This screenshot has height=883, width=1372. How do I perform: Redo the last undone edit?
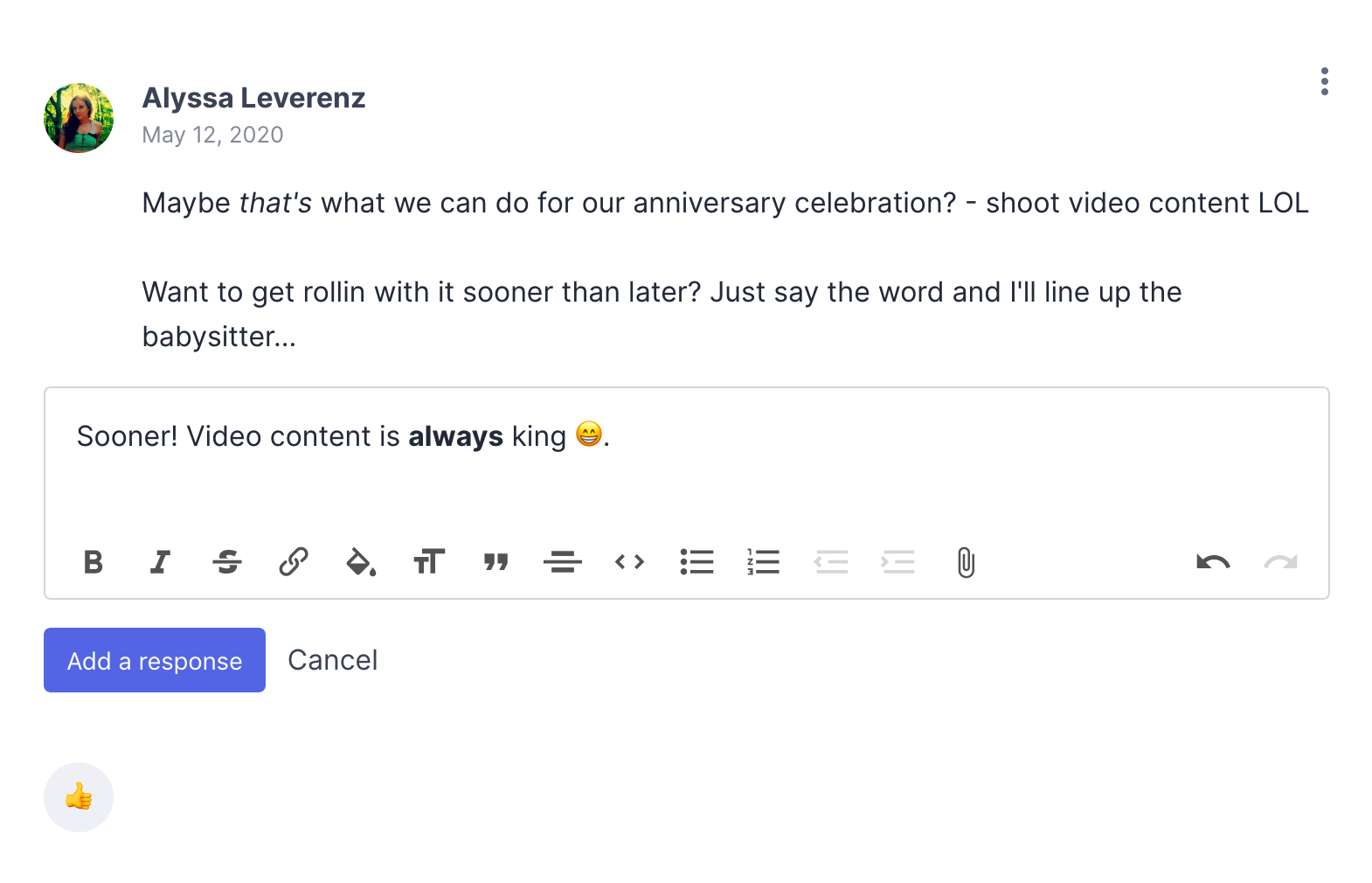pos(1280,561)
